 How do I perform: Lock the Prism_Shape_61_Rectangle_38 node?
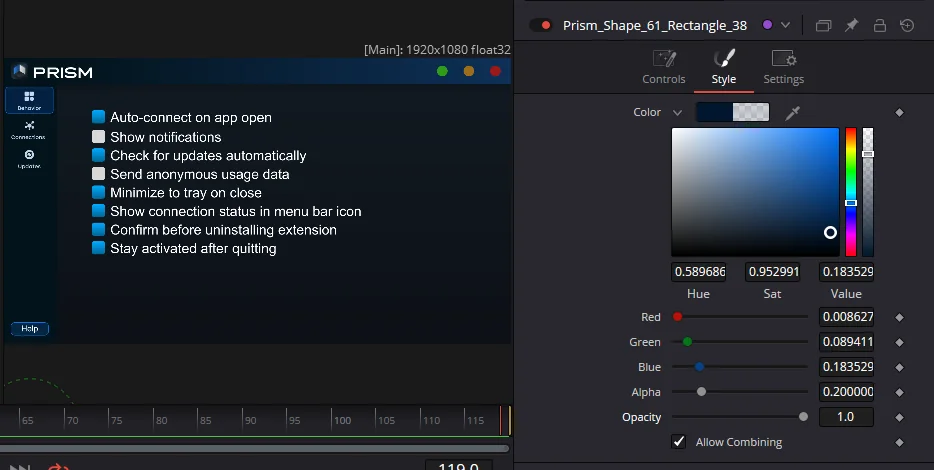pos(879,25)
